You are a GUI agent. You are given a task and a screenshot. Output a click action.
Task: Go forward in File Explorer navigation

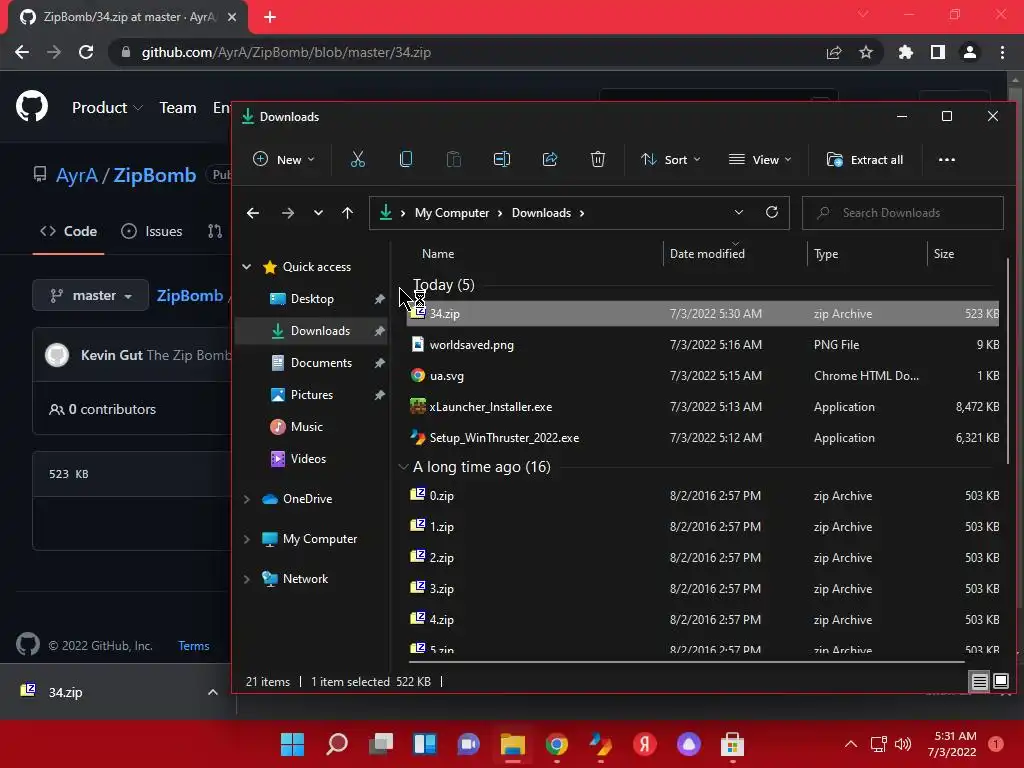pyautogui.click(x=287, y=213)
